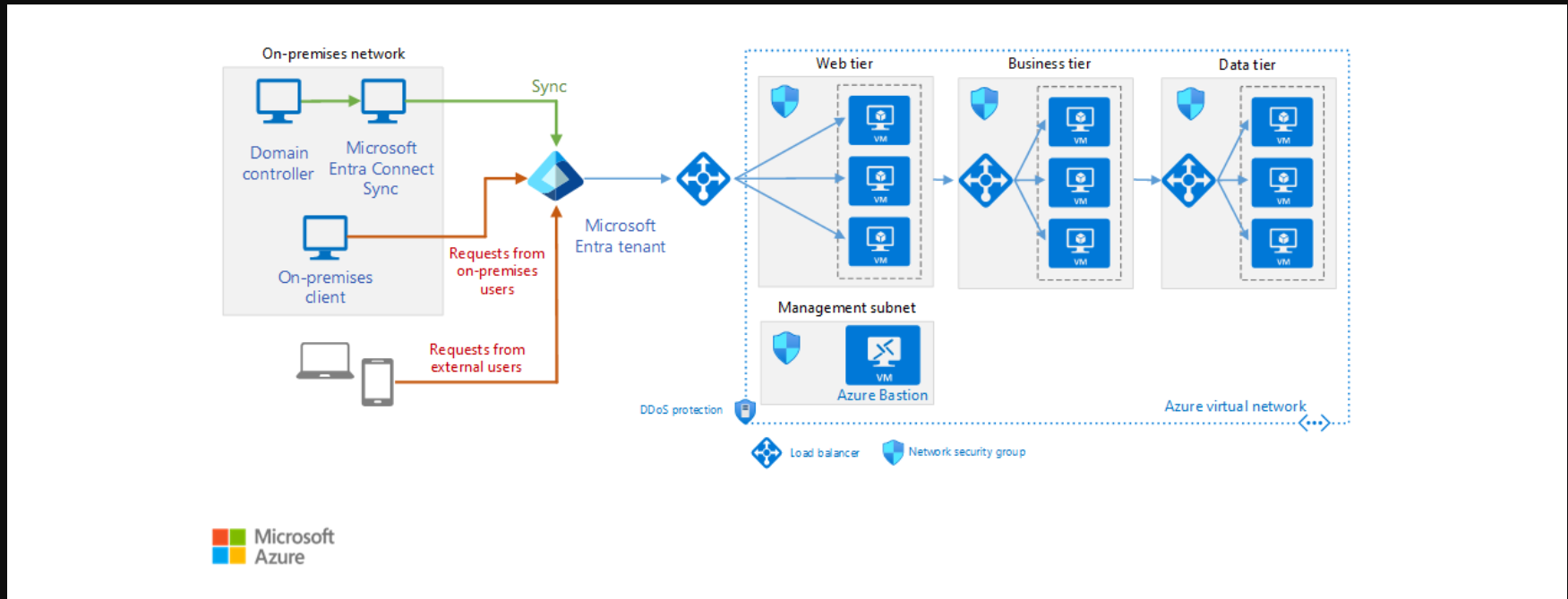1568x599 pixels.
Task: Click the "Requests from external users" label
Action: [x=476, y=358]
